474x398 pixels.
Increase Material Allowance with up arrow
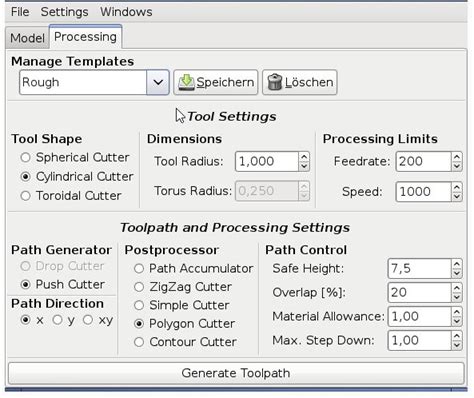pyautogui.click(x=457, y=312)
